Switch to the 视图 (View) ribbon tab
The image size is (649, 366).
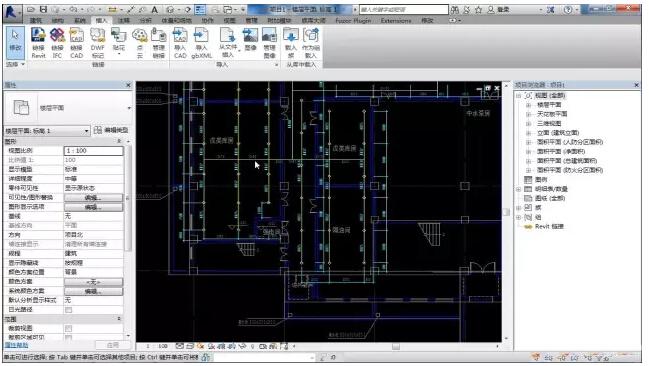click(x=230, y=20)
